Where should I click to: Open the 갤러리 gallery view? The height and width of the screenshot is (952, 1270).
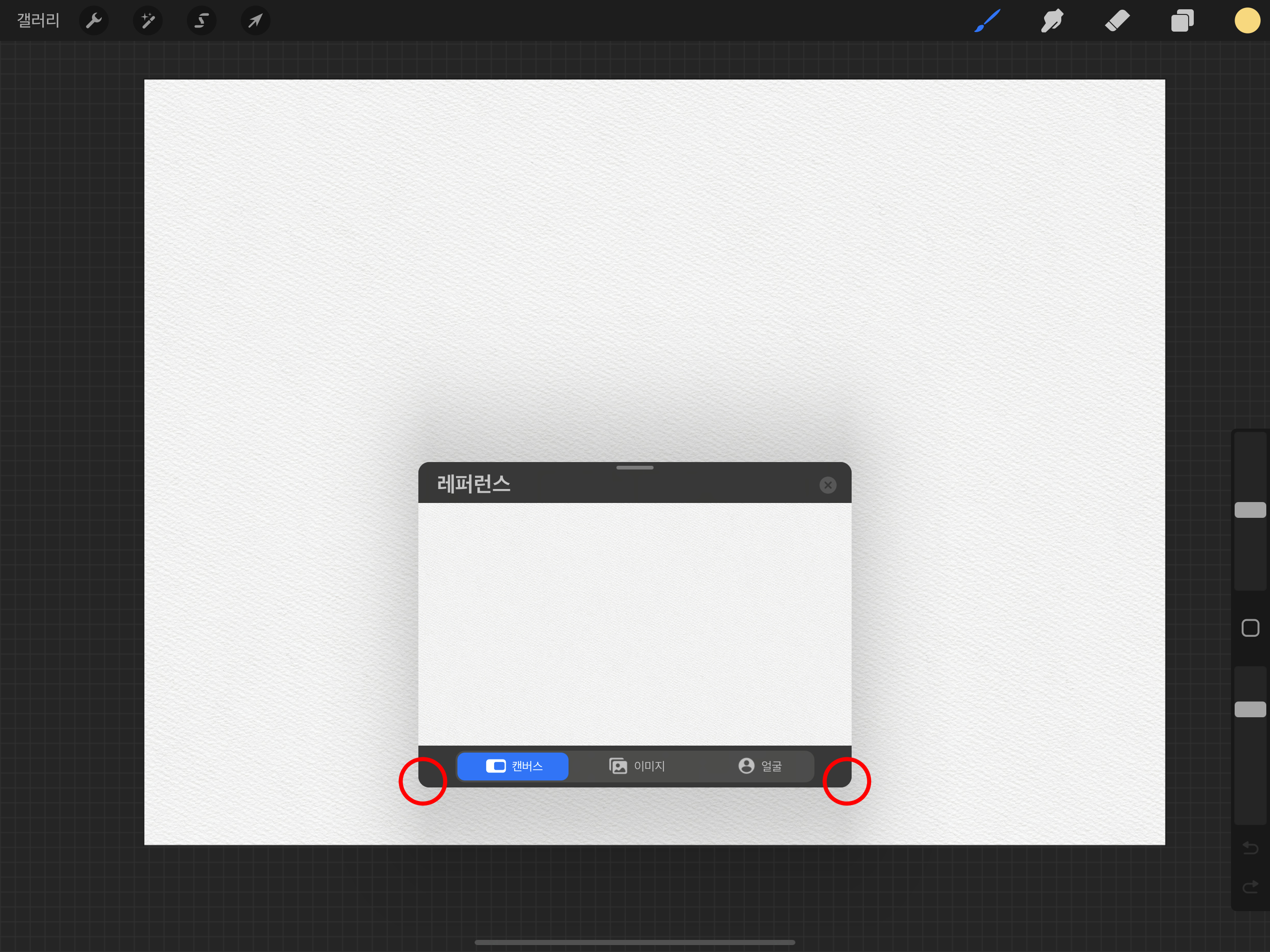pos(38,20)
